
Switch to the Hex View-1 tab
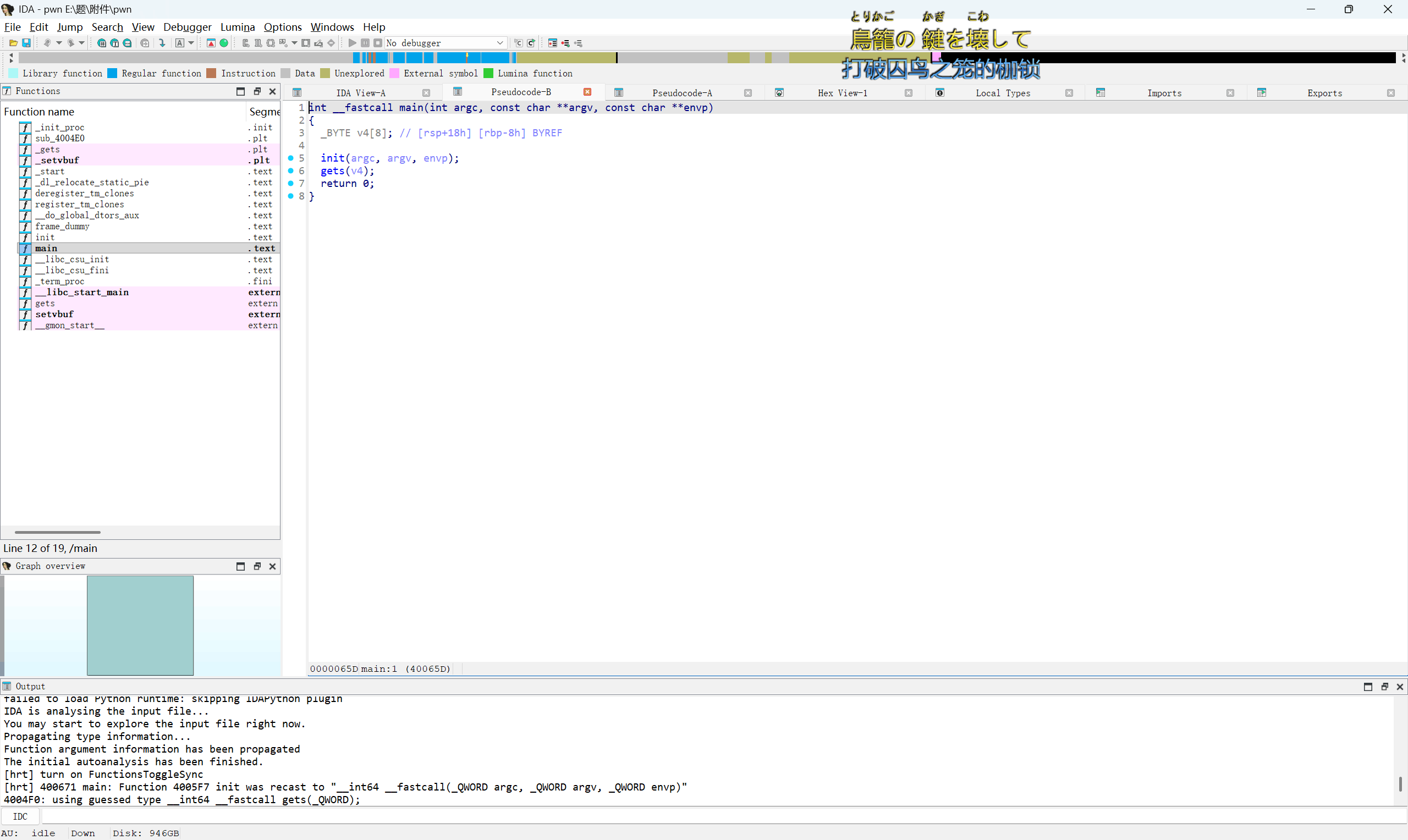[842, 93]
